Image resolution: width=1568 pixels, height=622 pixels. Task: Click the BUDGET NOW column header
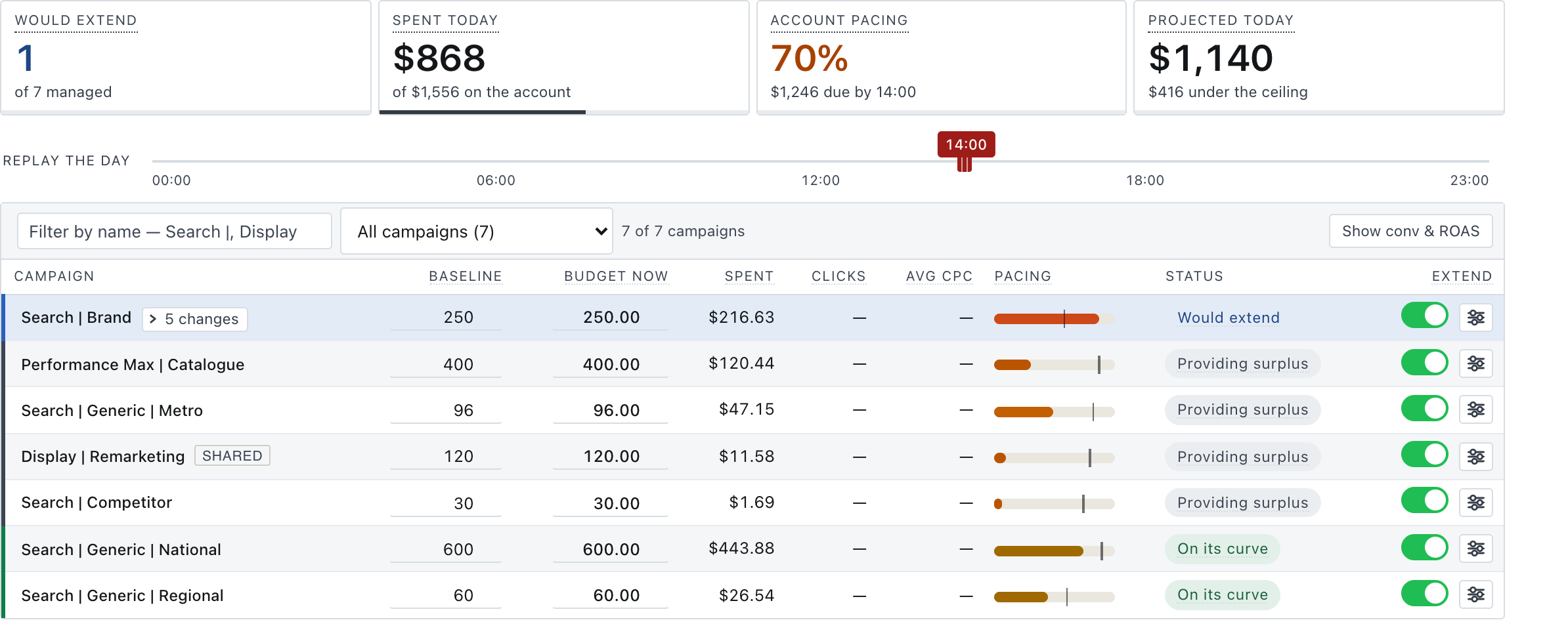point(616,276)
